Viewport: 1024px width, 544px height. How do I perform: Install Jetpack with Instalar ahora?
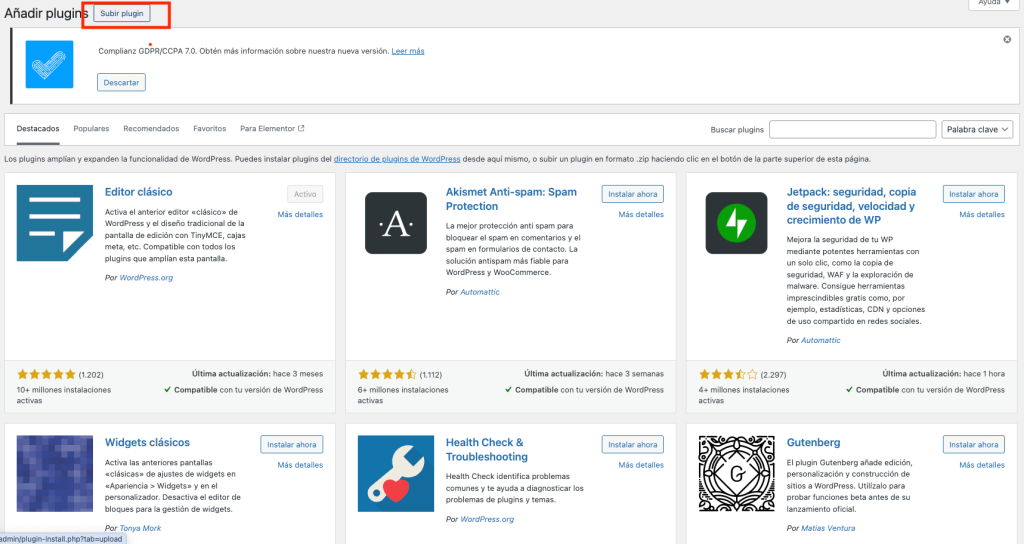pos(974,194)
